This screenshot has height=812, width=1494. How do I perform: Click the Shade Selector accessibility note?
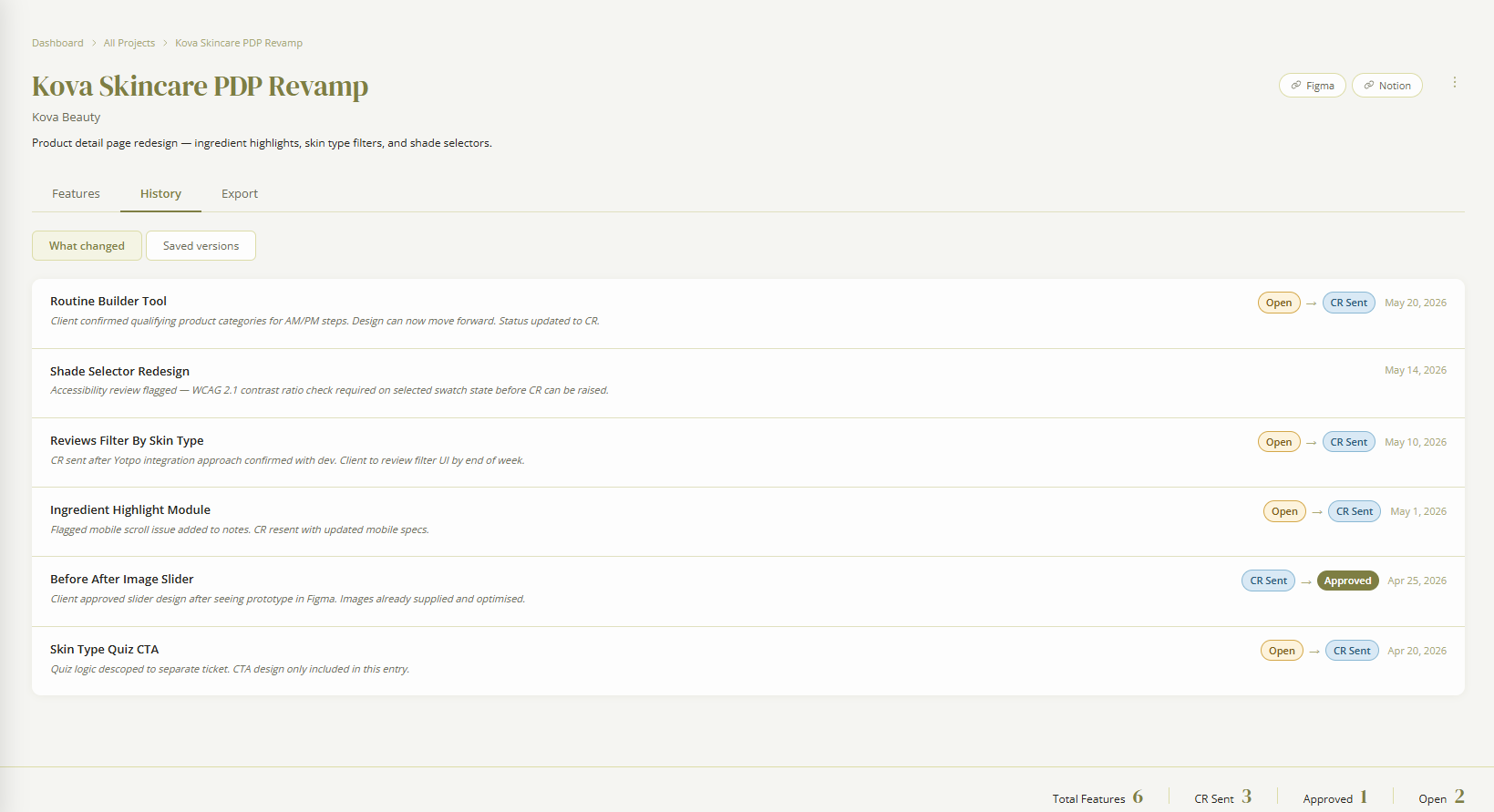coord(329,390)
